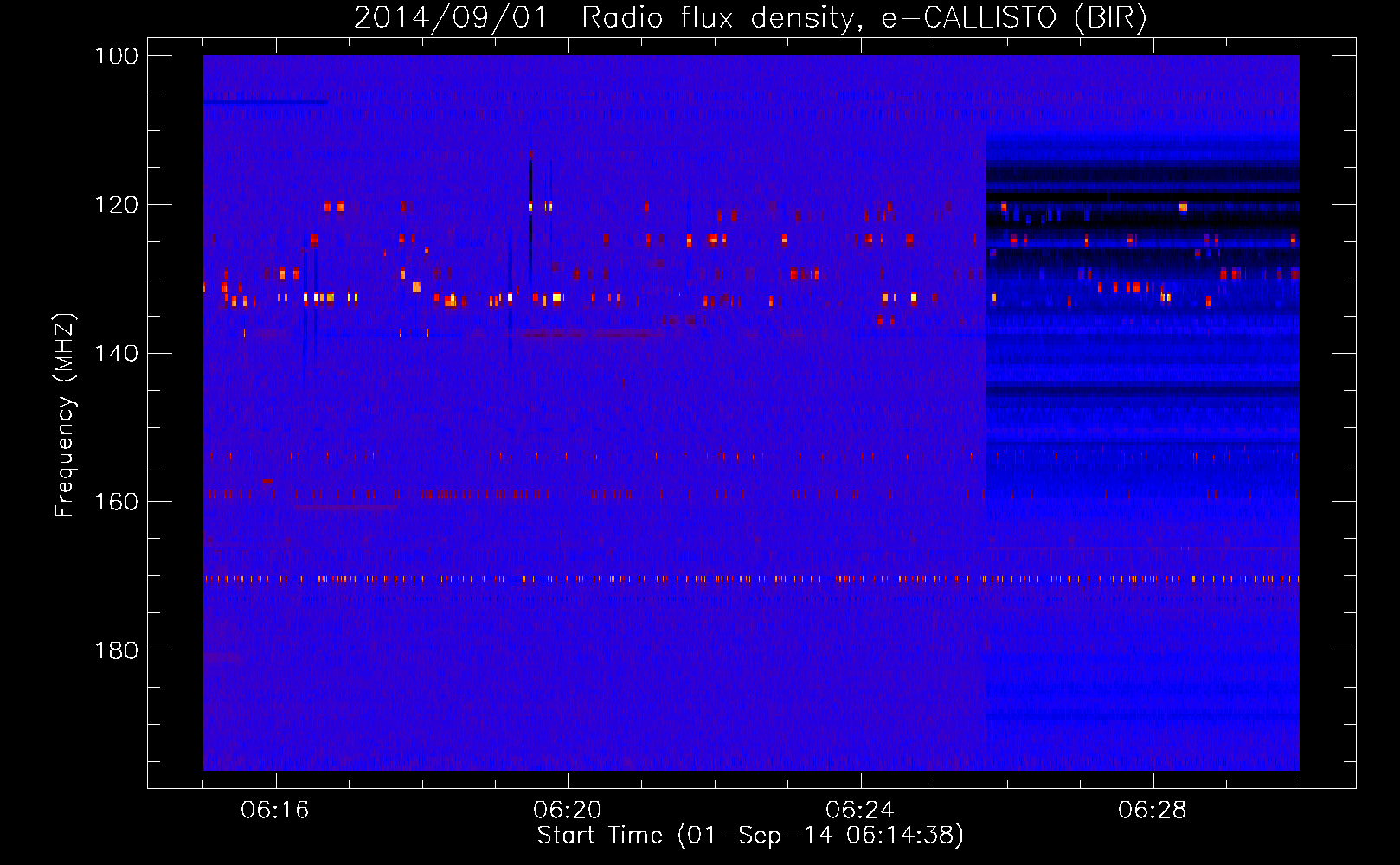Viewport: 1400px width, 865px height.
Task: Click the date "2014/09/01" in the title
Action: tap(451, 18)
